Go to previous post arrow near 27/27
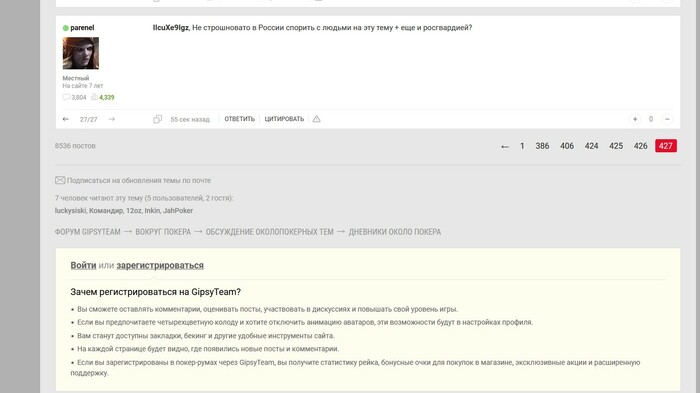Screen dimensions: 700x393 [66, 119]
